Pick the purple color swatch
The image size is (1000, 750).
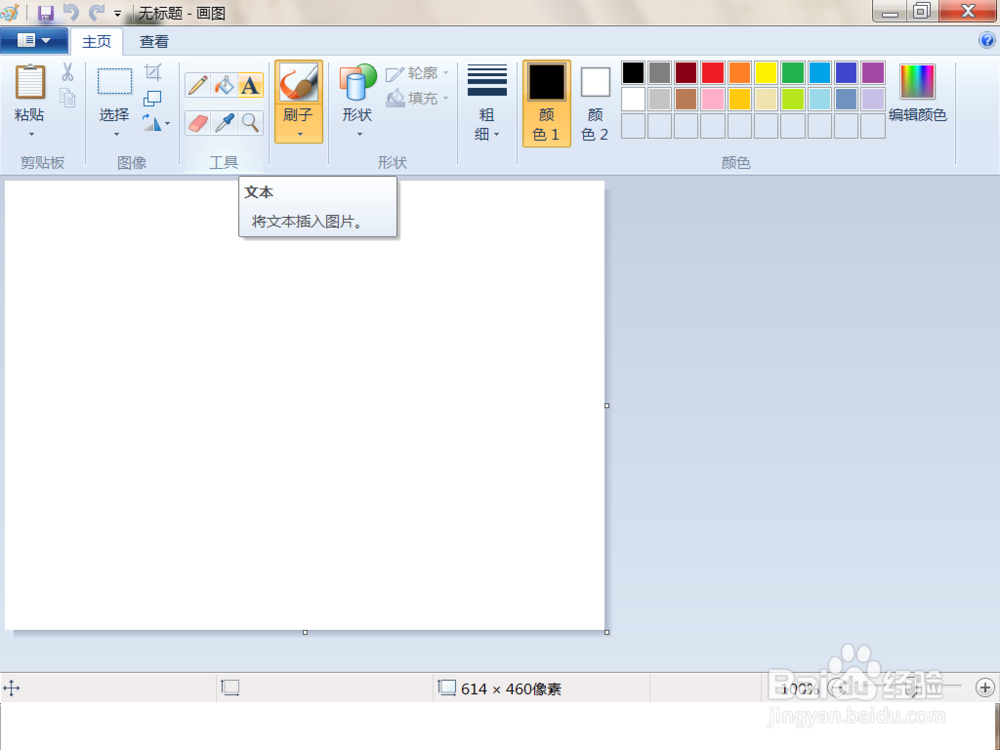point(873,73)
